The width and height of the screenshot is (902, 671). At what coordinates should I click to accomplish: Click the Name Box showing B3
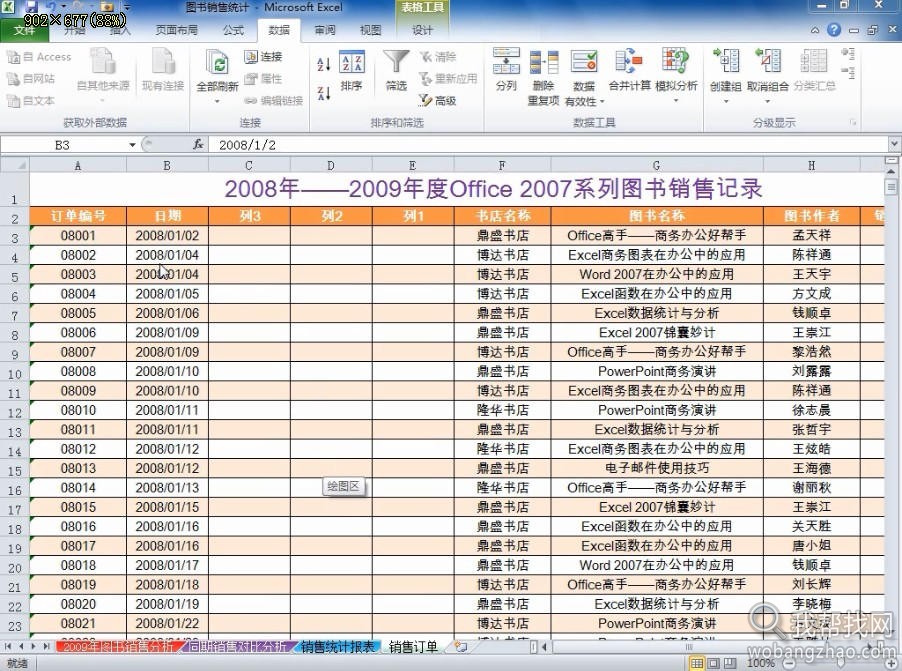pos(63,144)
